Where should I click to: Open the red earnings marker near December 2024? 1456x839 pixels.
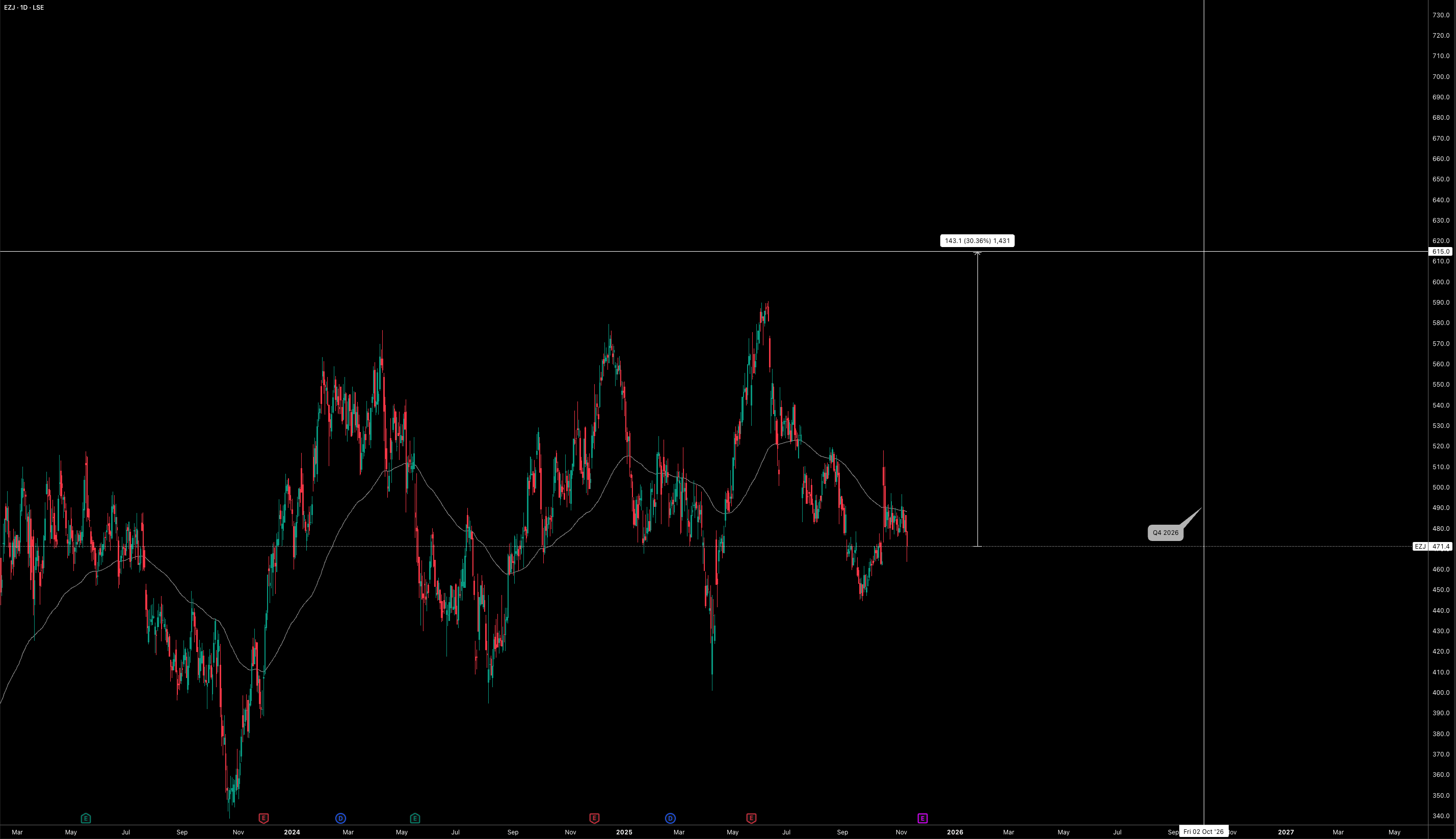594,818
